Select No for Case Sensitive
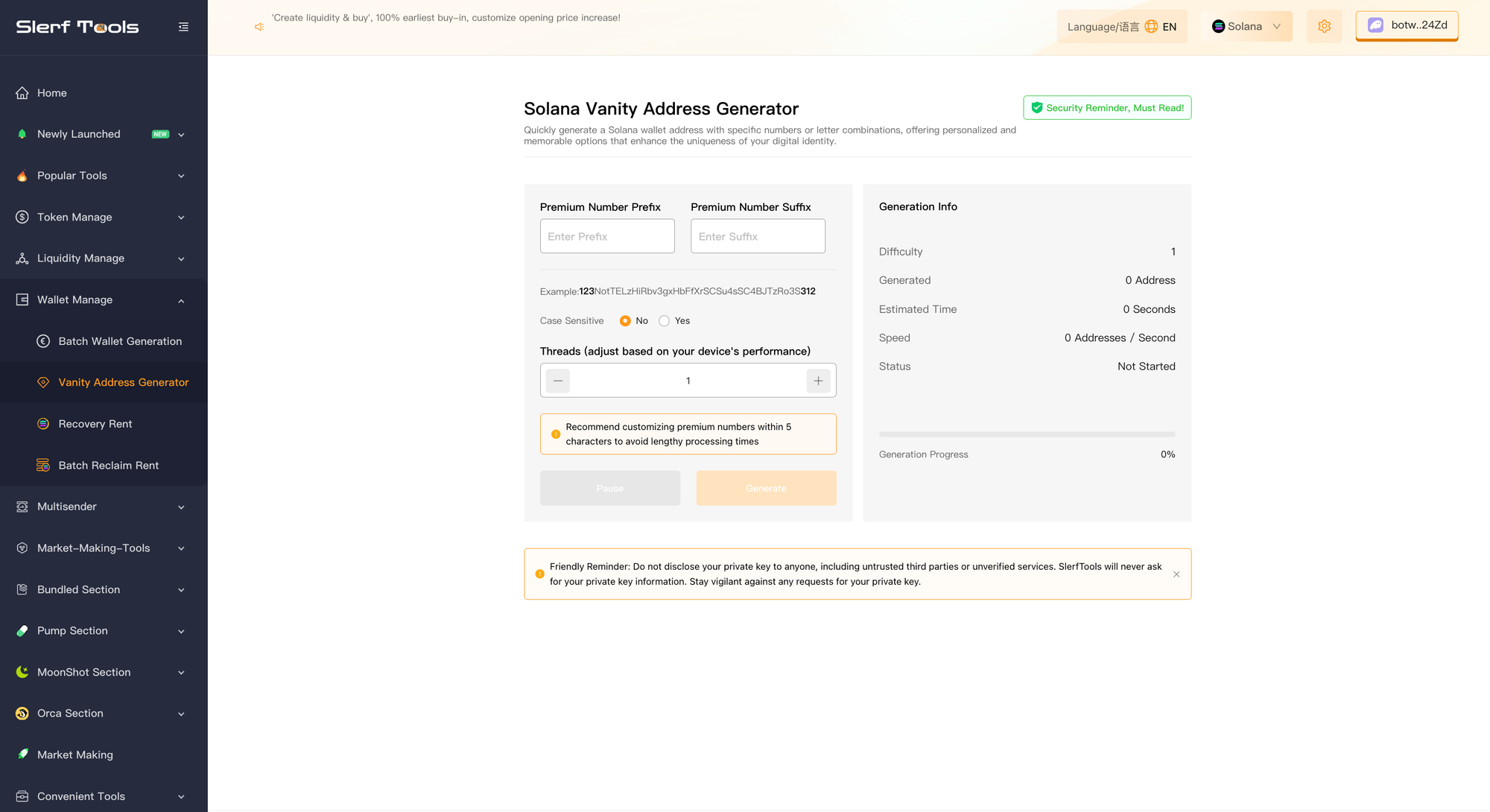The image size is (1490, 812). coord(625,321)
